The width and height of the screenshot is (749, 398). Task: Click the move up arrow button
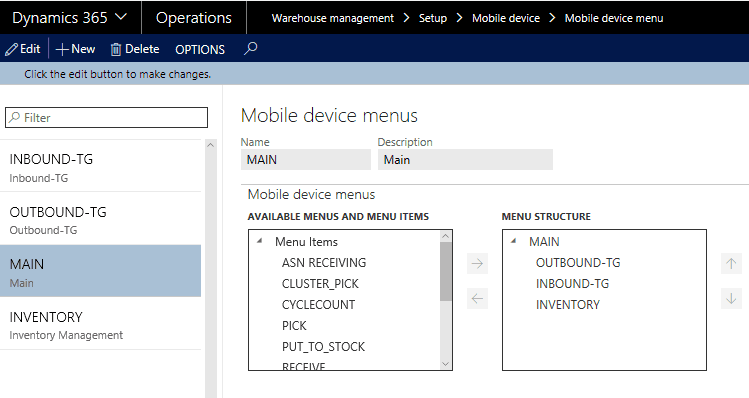[731, 263]
